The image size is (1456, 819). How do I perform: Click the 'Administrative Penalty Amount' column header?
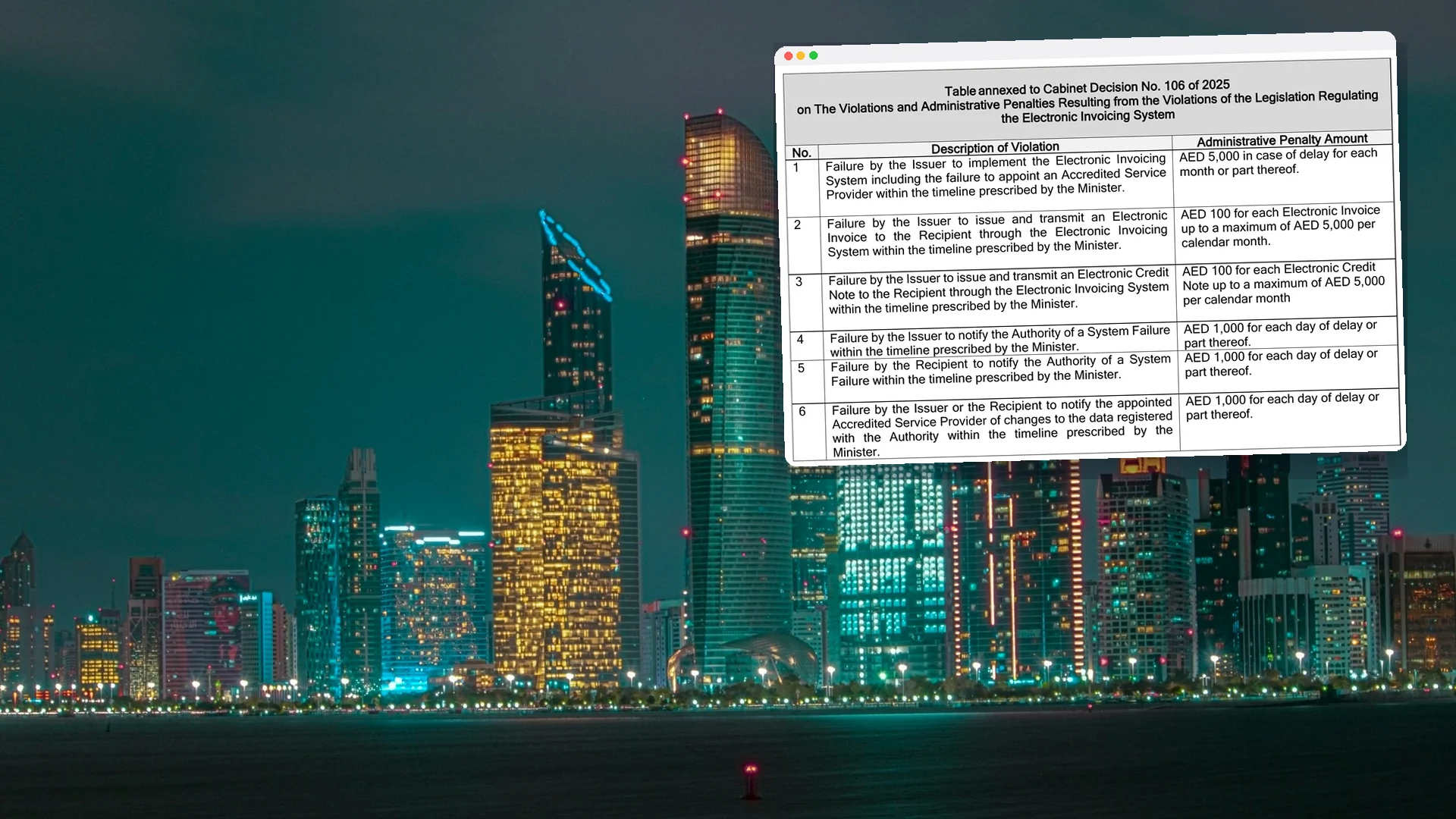(x=1282, y=140)
